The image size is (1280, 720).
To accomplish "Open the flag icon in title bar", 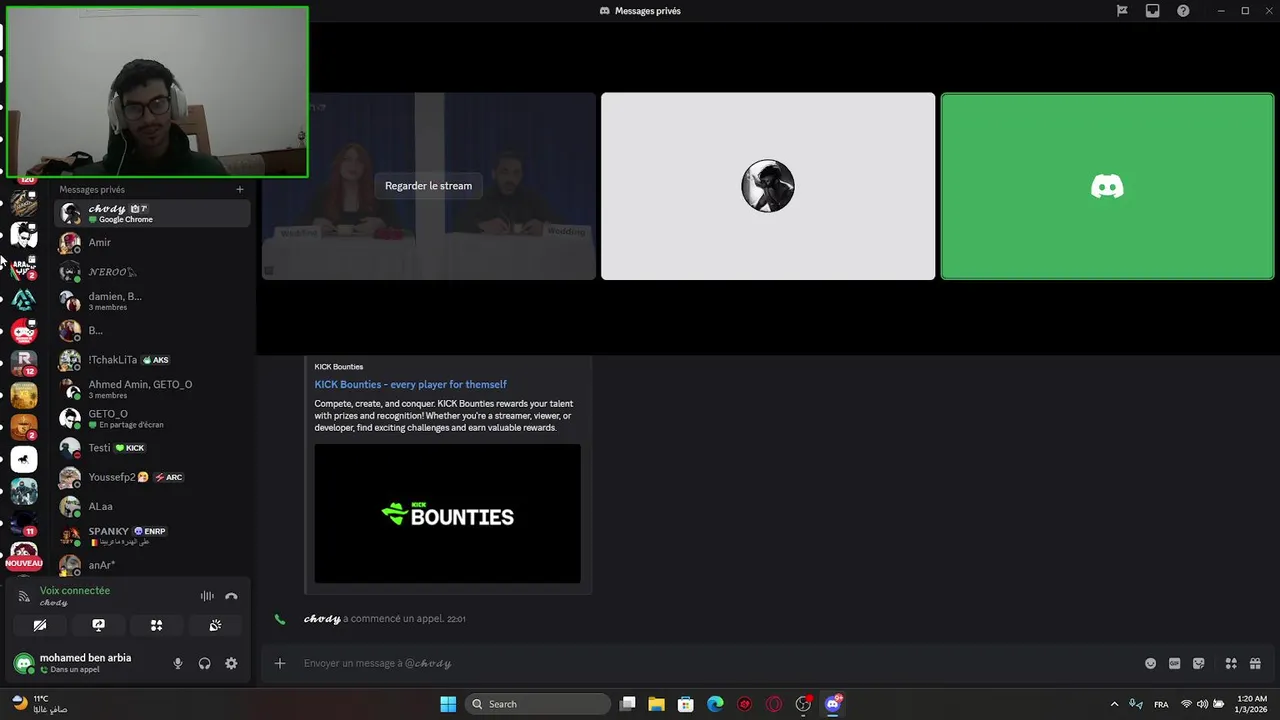I will pos(1122,11).
